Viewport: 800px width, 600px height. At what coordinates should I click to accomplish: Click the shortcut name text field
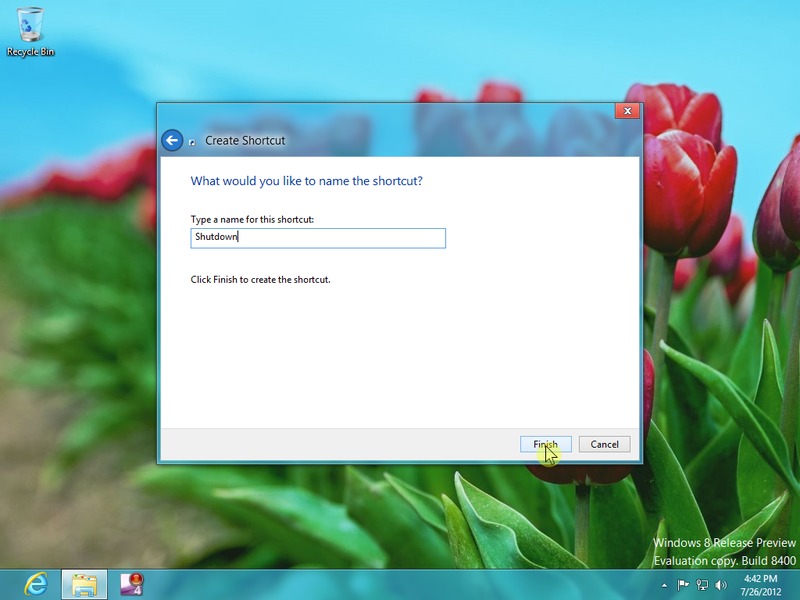(317, 238)
